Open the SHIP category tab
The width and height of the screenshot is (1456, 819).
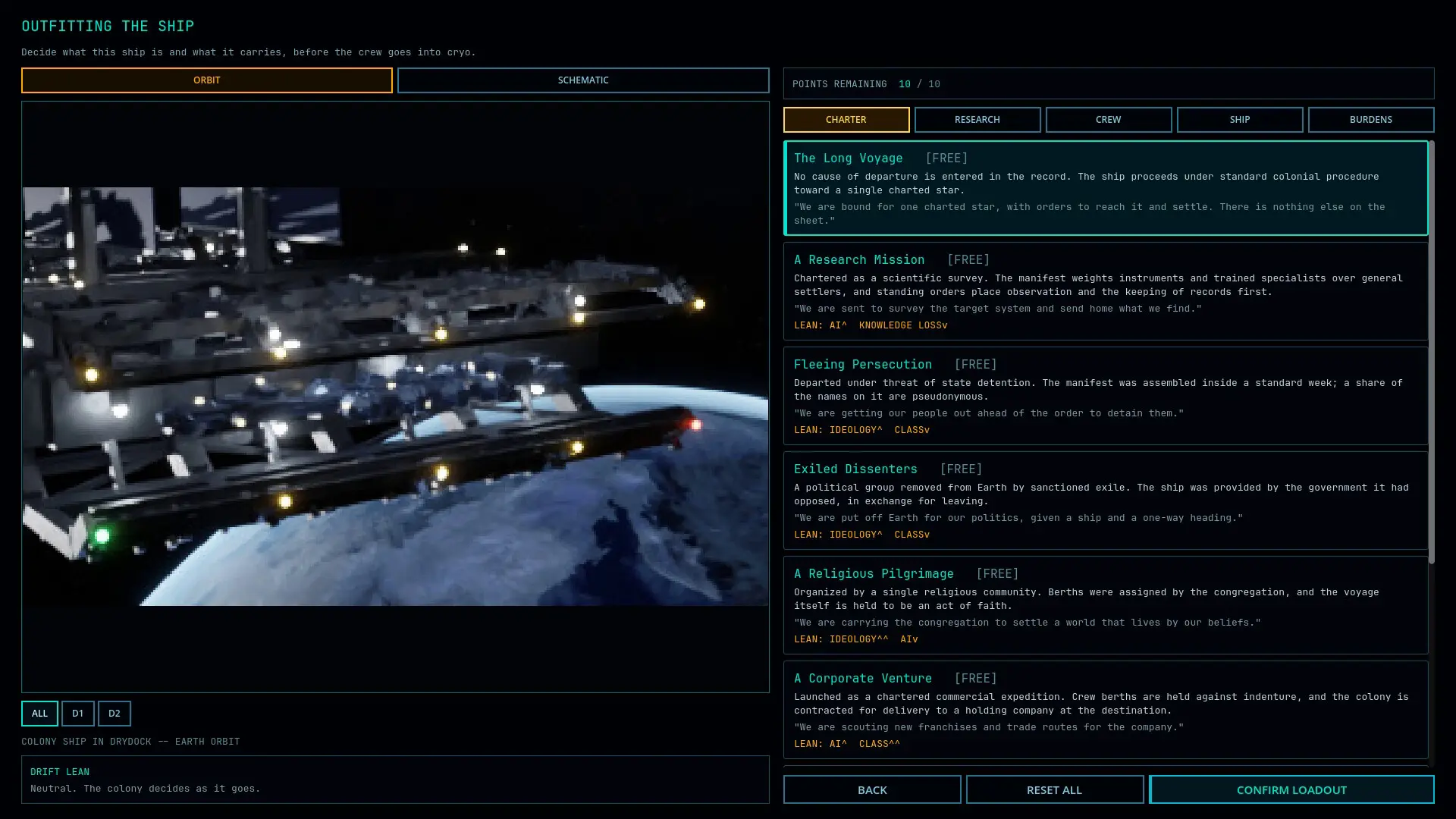point(1239,120)
